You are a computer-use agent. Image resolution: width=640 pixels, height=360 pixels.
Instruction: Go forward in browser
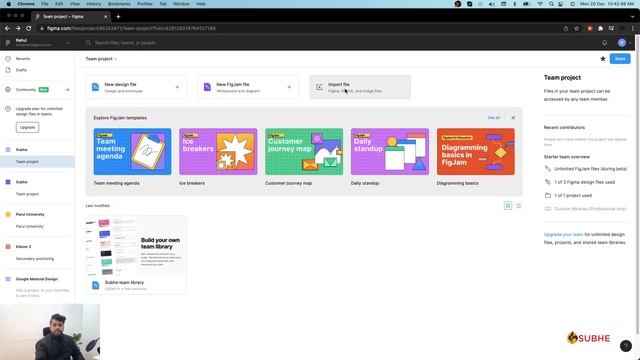pos(18,29)
